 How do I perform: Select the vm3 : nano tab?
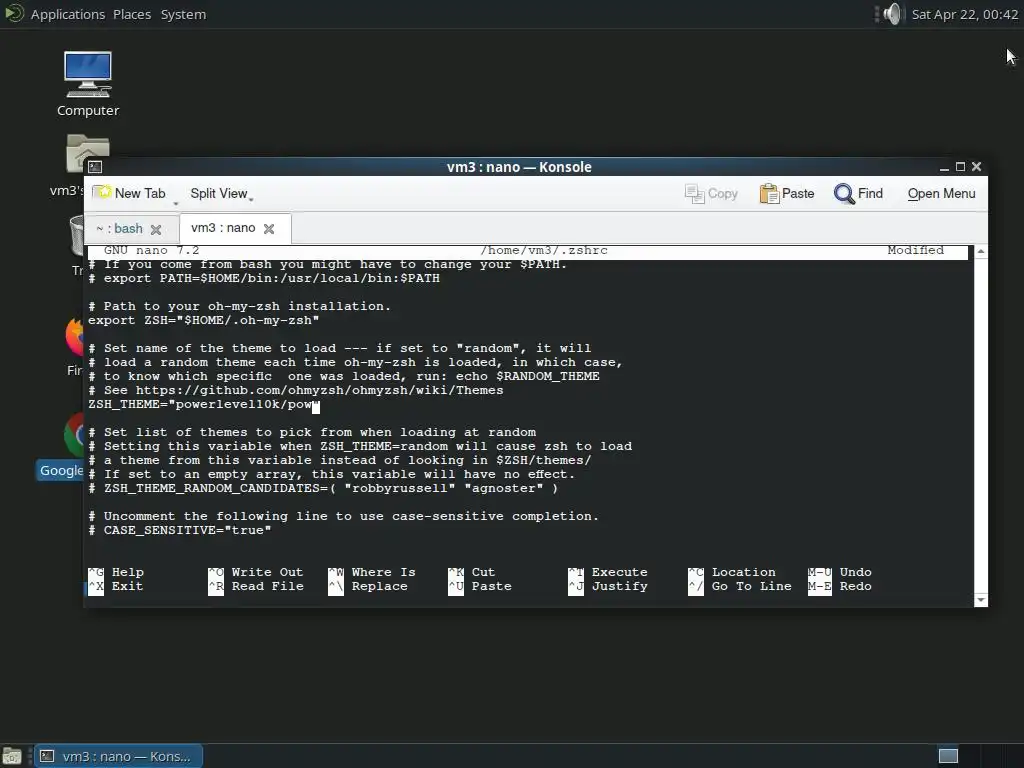click(x=223, y=228)
